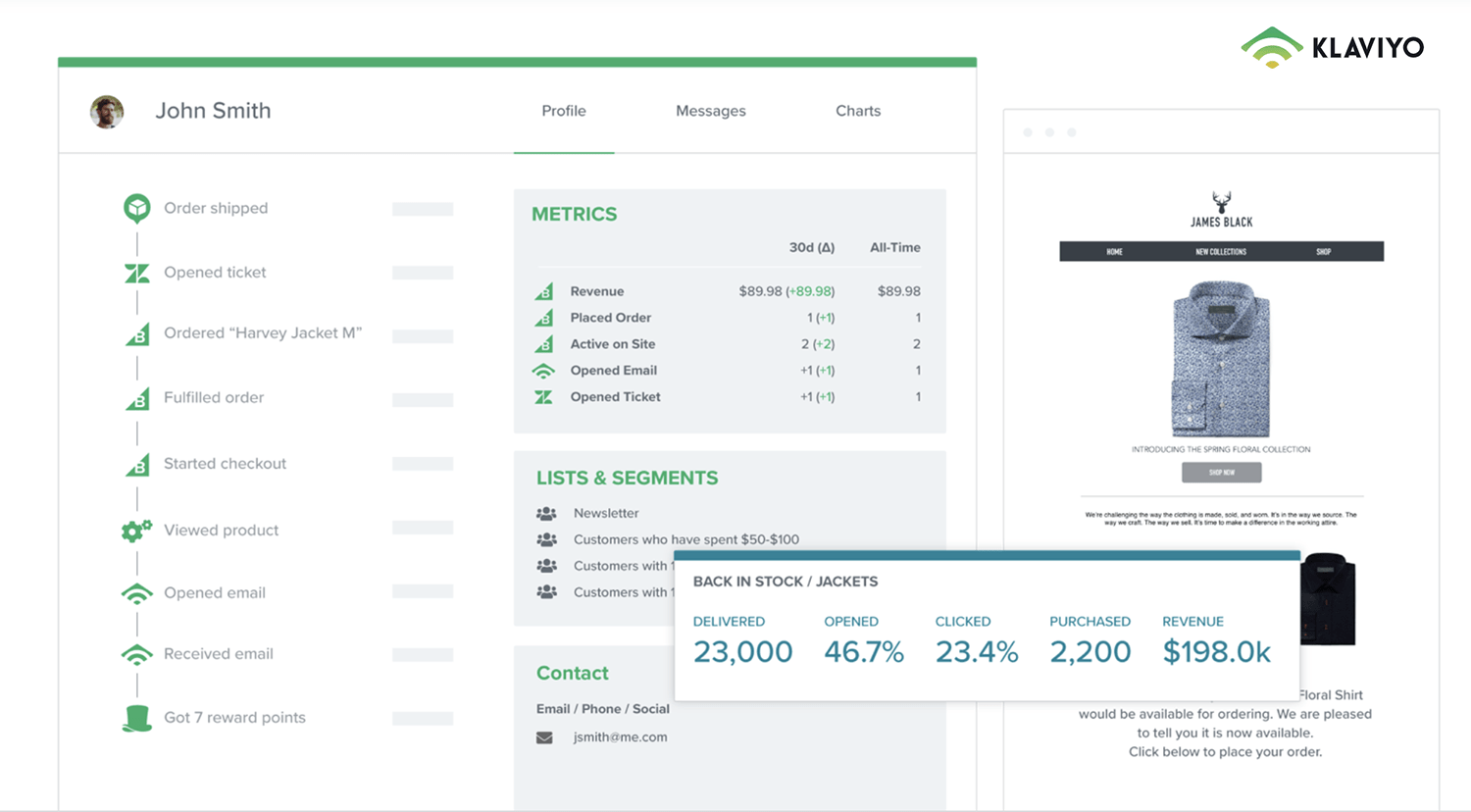Image resolution: width=1471 pixels, height=812 pixels.
Task: Click the icon beside Revenue metric row
Action: pyautogui.click(x=543, y=291)
